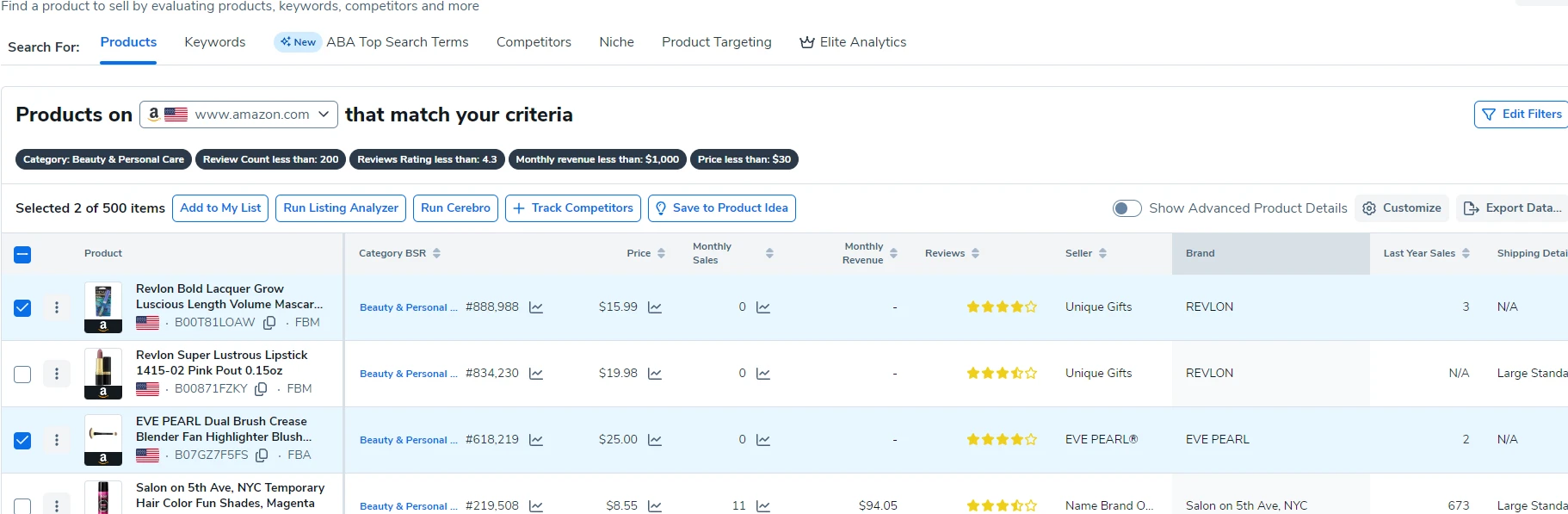The width and height of the screenshot is (1568, 514).
Task: Open BSR history chart for Revlon Mascara
Action: coord(536,307)
